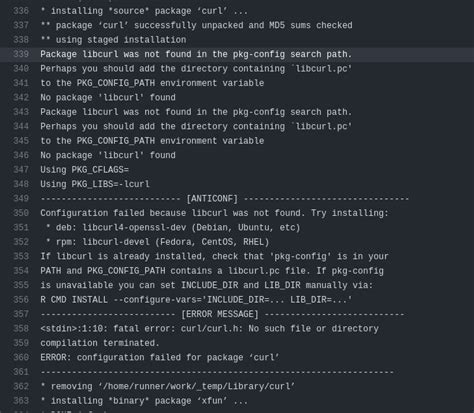Viewport: 474px width, 413px height.
Task: Click line number 339 link
Action: pos(21,54)
